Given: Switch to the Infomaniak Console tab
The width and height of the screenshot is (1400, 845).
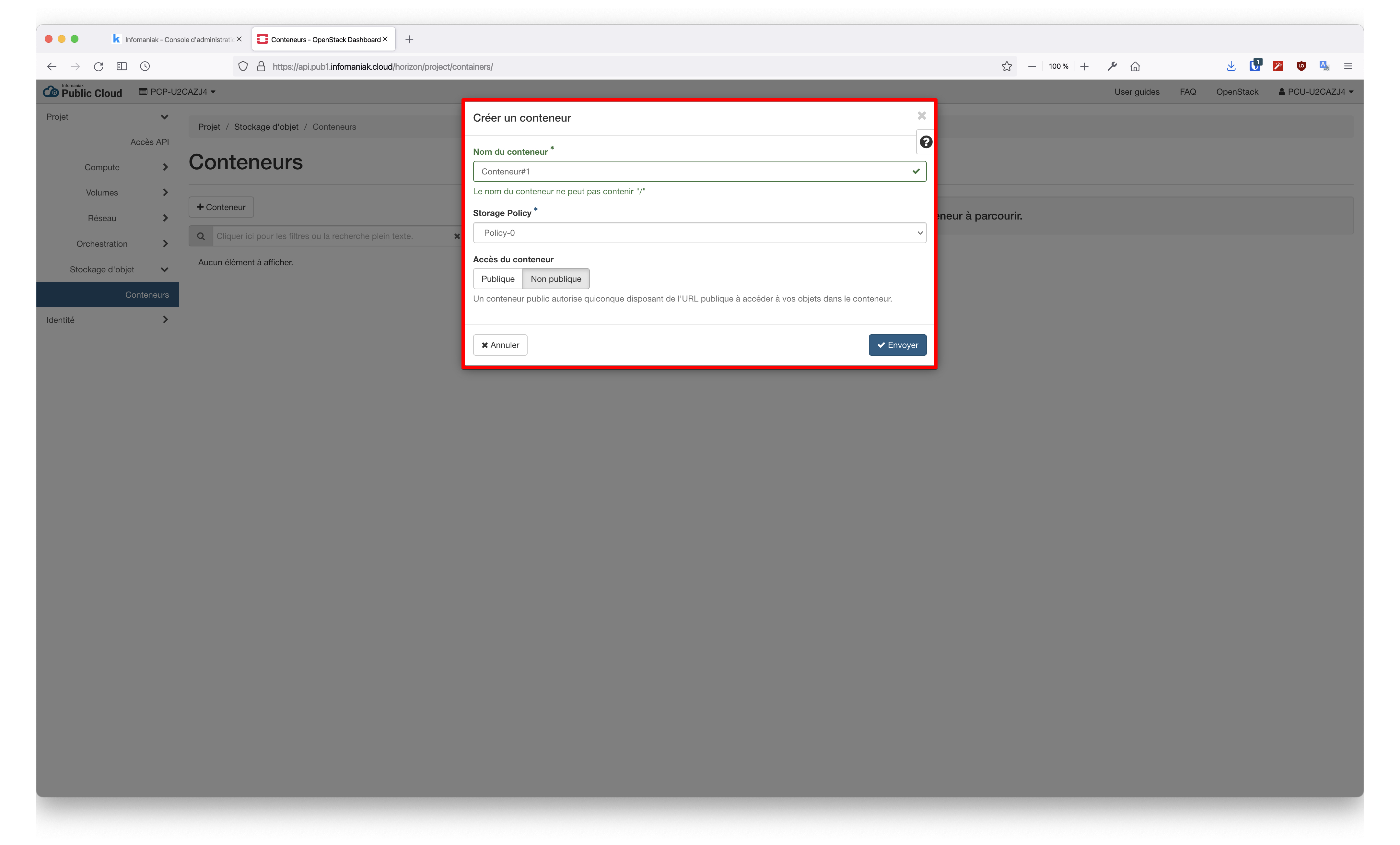Looking at the screenshot, I should [x=170, y=39].
